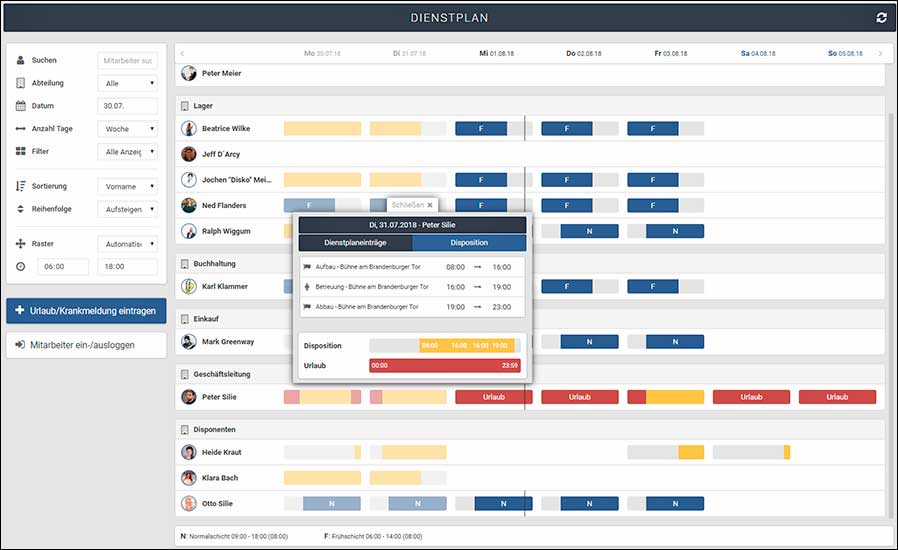The height and width of the screenshot is (550, 898).
Task: Click Ned Flanders' avatar picture
Action: pyautogui.click(x=189, y=205)
